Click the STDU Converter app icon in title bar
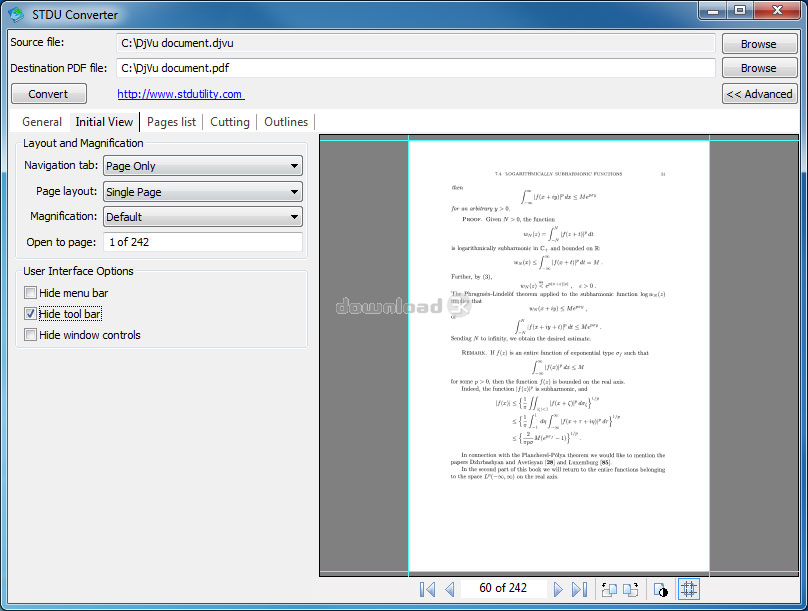The height and width of the screenshot is (611, 808). click(x=16, y=14)
